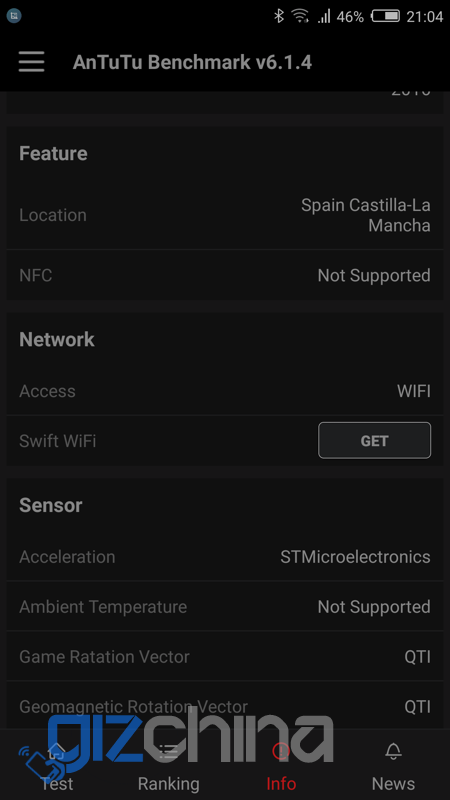The image size is (450, 800).
Task: Select the Location row
Action: click(225, 215)
